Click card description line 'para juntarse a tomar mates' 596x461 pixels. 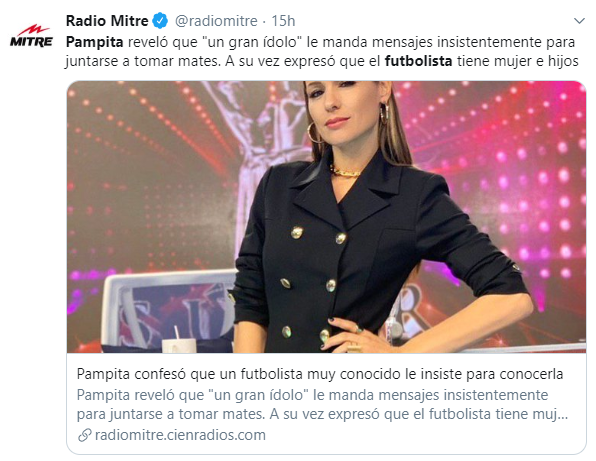pyautogui.click(x=171, y=414)
